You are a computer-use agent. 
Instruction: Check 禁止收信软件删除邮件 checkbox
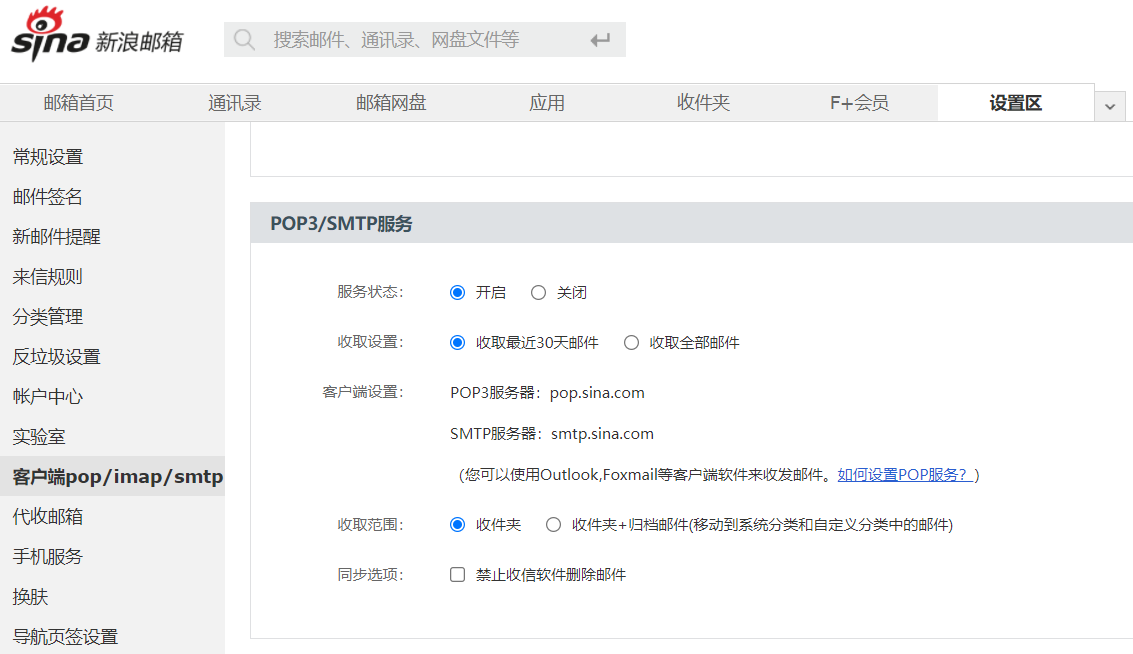(457, 575)
